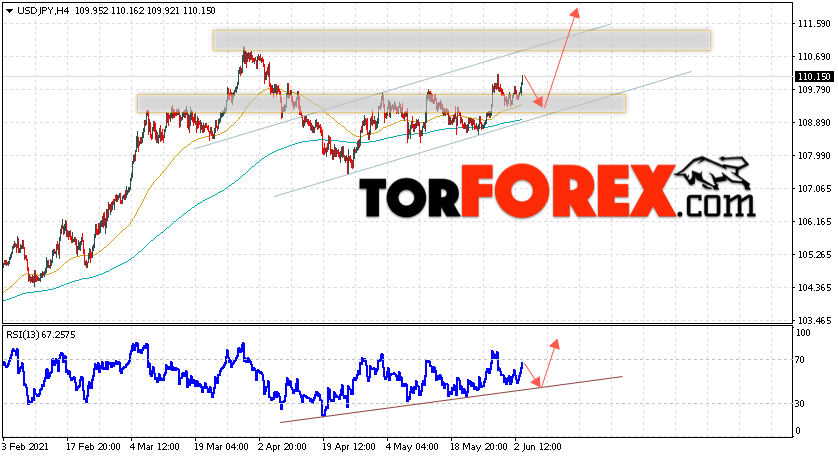838x458 pixels.
Task: Click the RSI scale value 100
Action: tap(803, 333)
